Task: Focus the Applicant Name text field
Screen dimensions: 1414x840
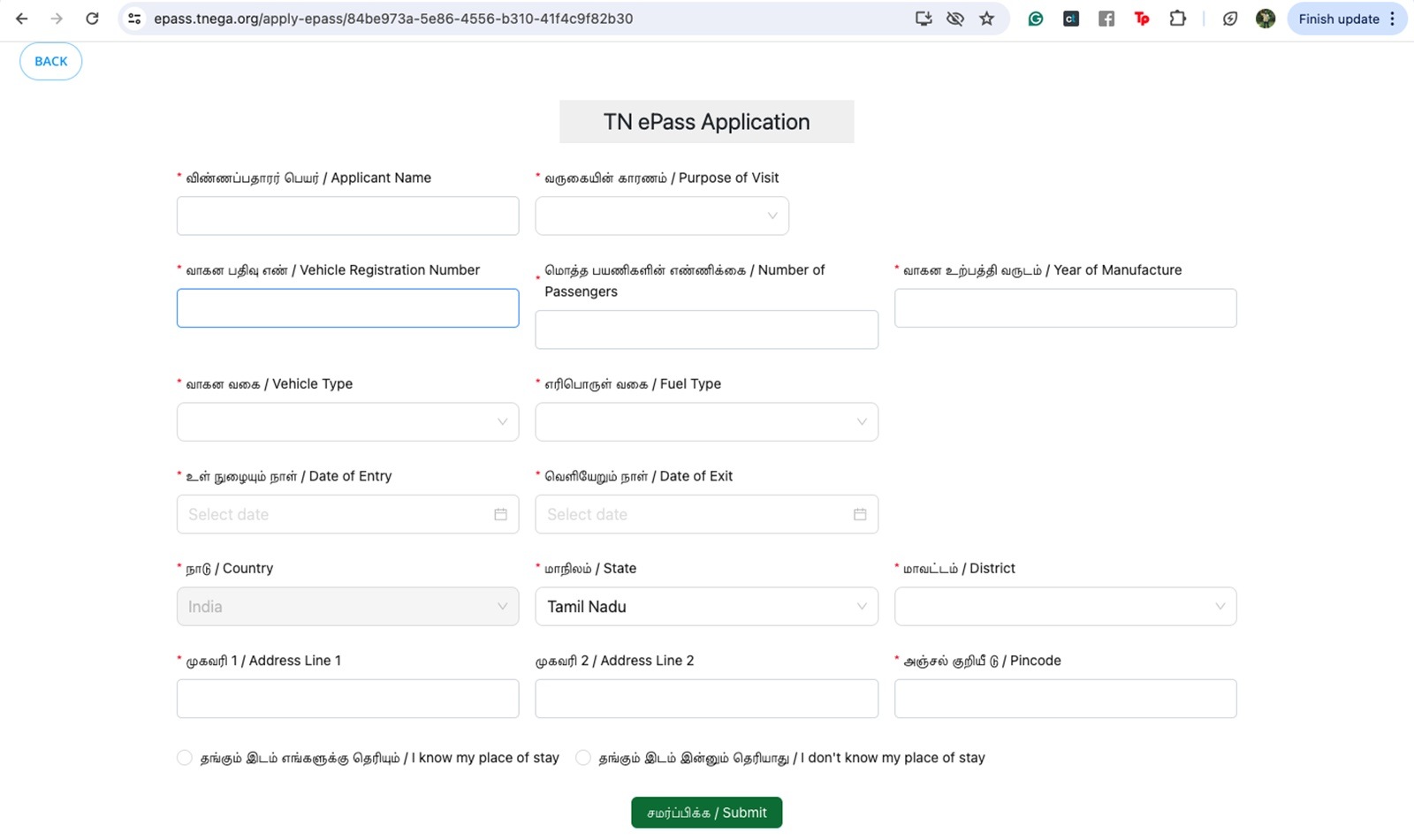Action: [x=347, y=216]
